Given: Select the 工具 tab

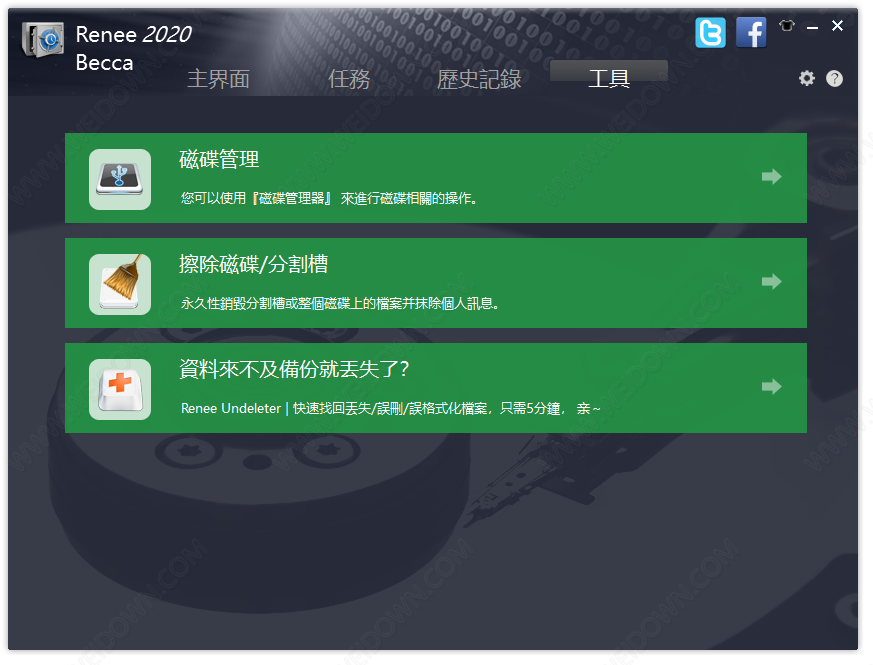Looking at the screenshot, I should pyautogui.click(x=609, y=78).
